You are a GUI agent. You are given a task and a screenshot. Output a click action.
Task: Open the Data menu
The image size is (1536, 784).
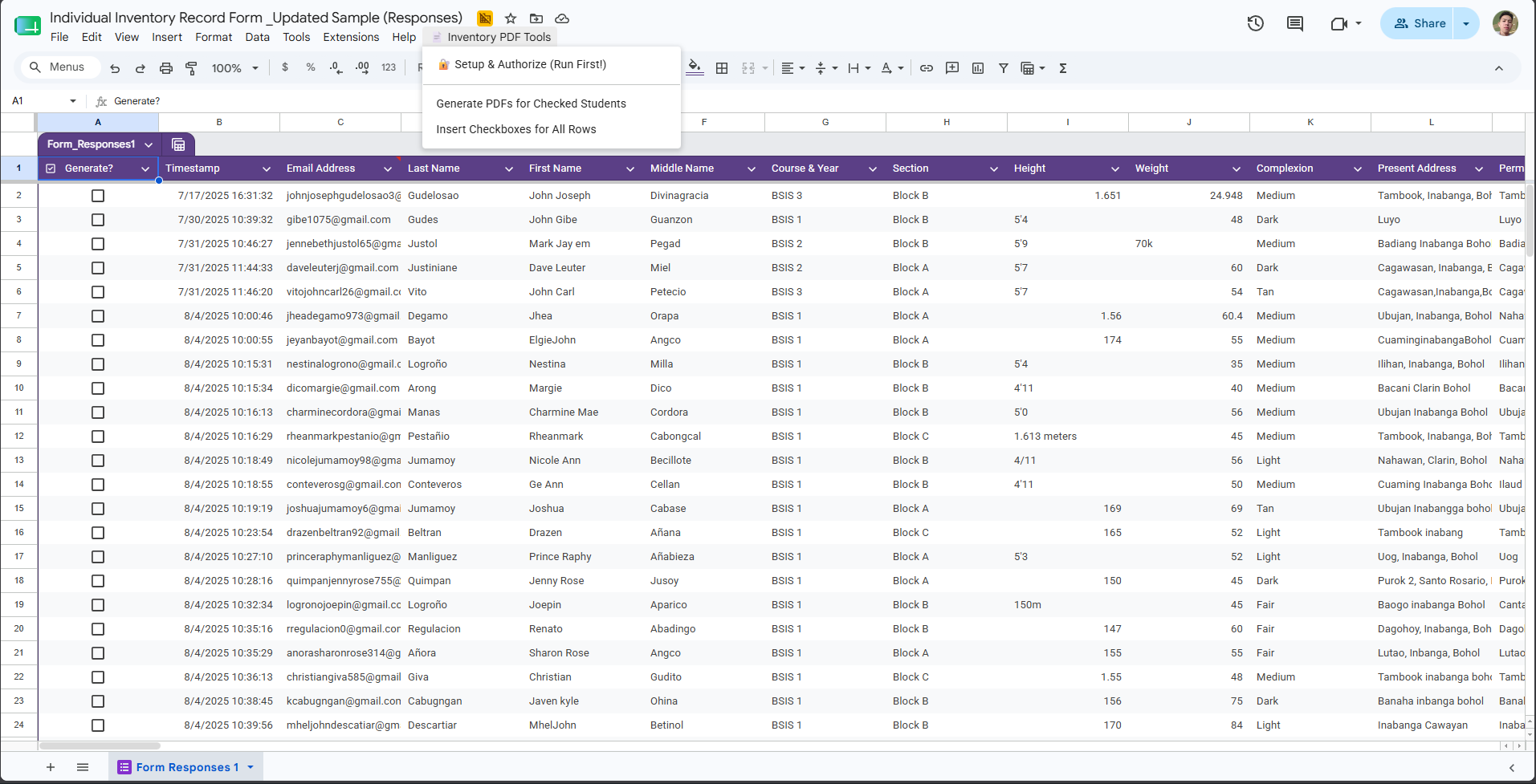(257, 37)
